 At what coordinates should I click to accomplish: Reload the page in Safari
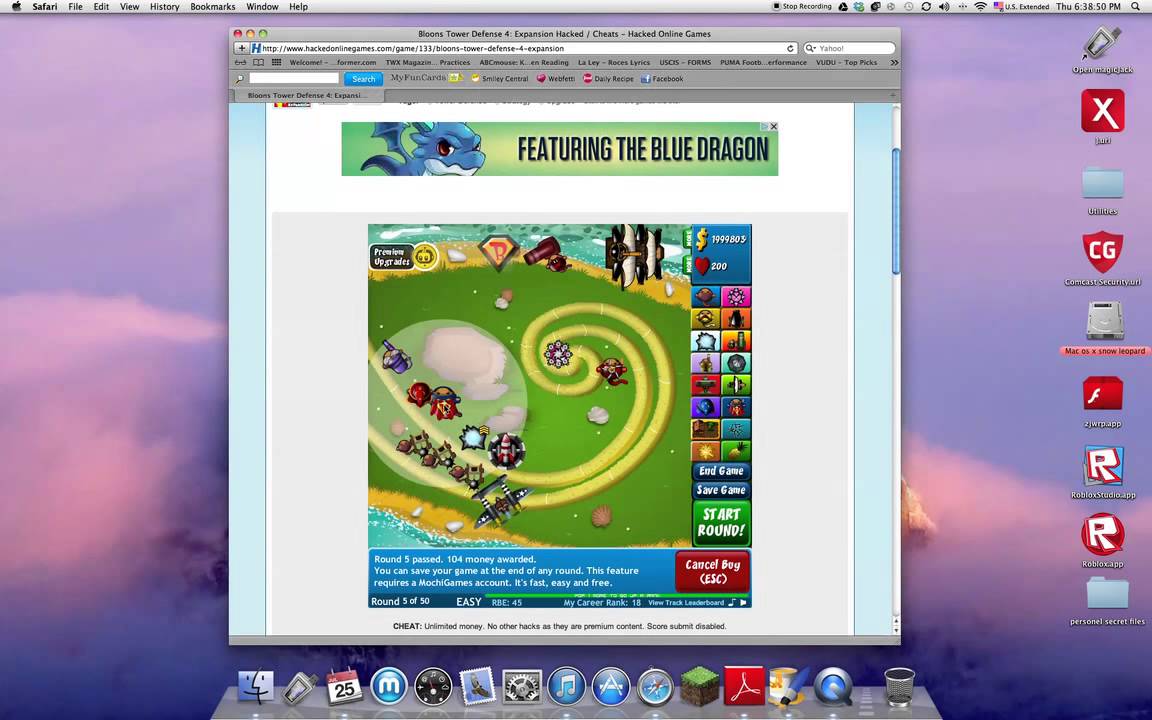click(x=791, y=48)
